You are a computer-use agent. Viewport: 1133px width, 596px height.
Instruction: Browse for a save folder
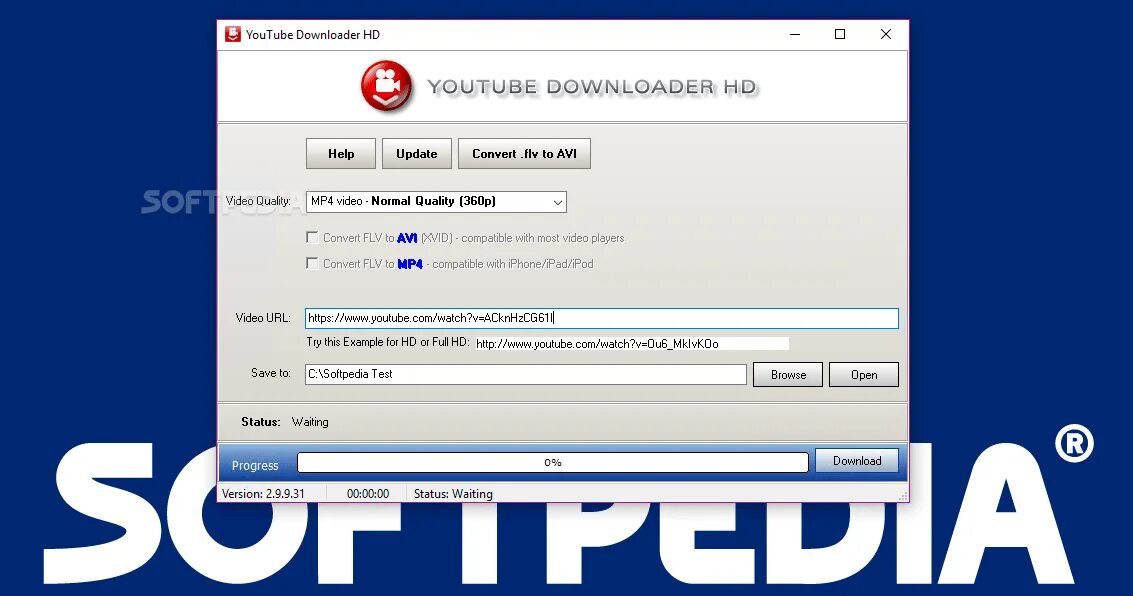coord(788,375)
